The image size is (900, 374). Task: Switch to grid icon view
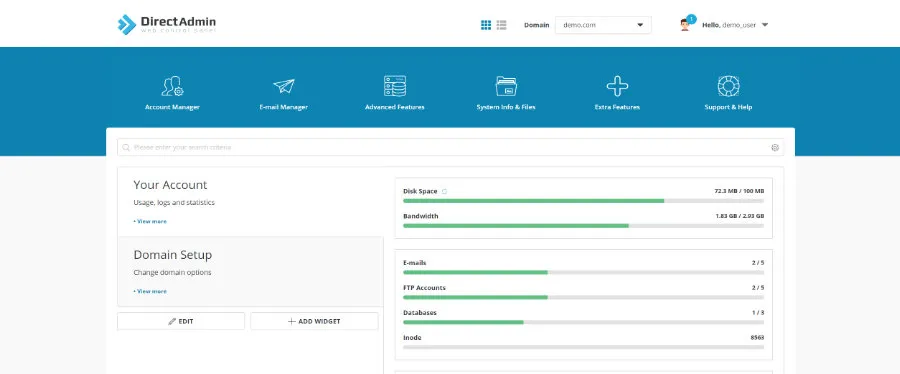tap(486, 25)
